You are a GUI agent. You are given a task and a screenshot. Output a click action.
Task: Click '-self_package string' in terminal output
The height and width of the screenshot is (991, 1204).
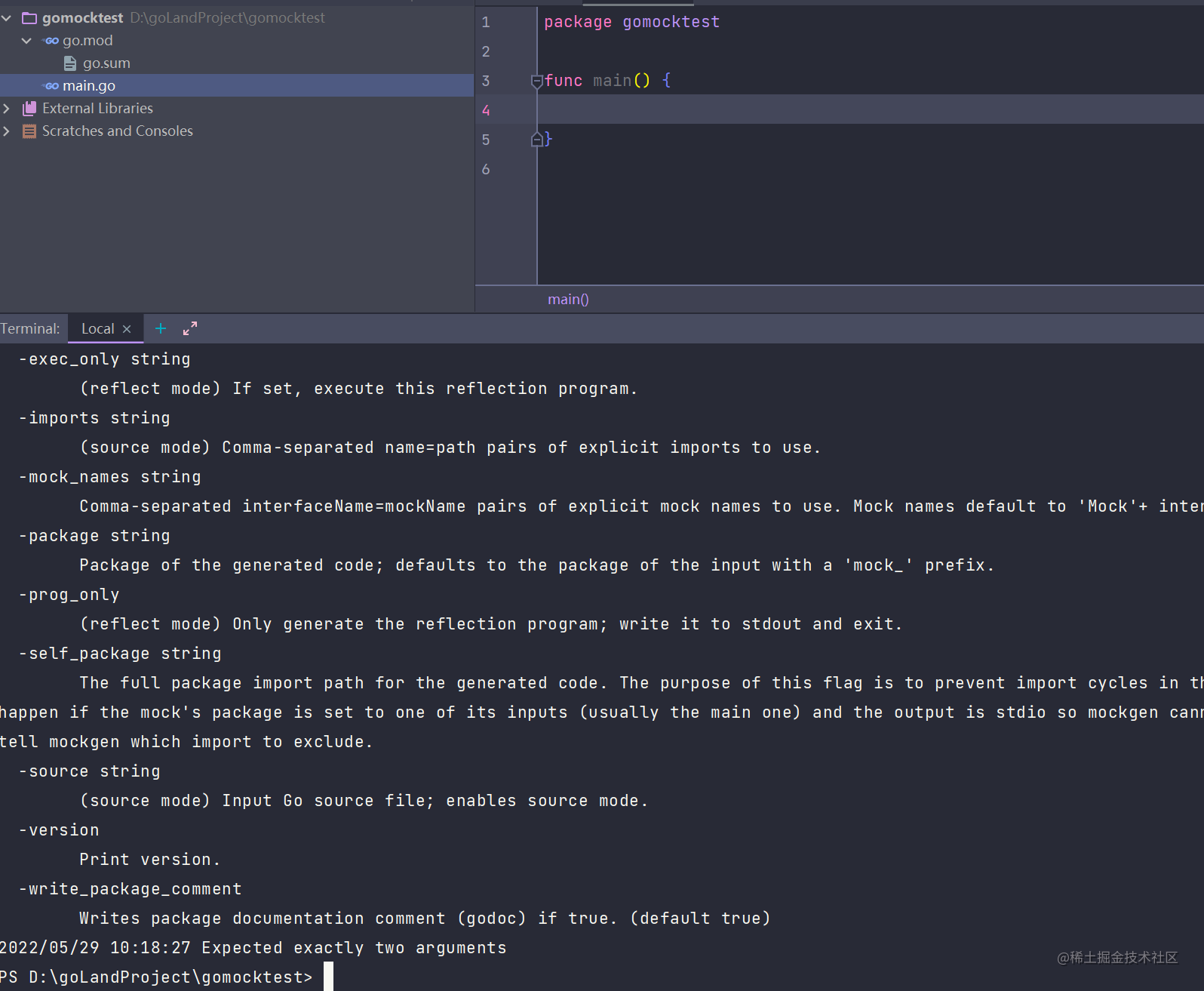[x=121, y=654]
